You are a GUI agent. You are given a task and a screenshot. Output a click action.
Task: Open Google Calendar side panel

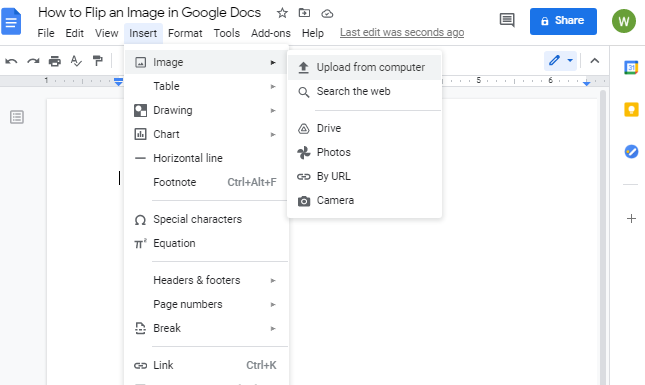click(631, 67)
